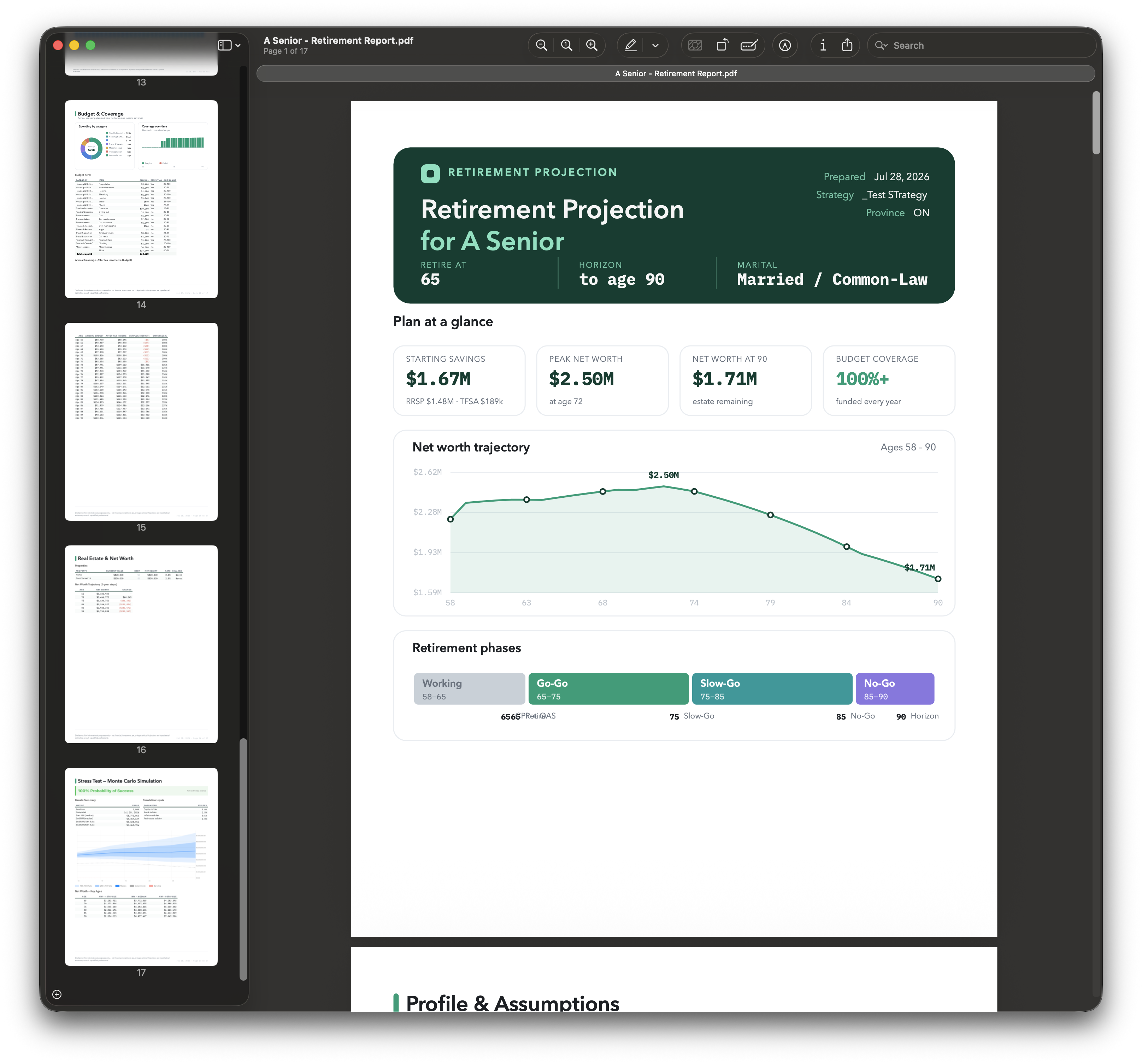1142x1064 pixels.
Task: Click the Net Worth at 90 card value '$1.71M'
Action: (x=725, y=379)
